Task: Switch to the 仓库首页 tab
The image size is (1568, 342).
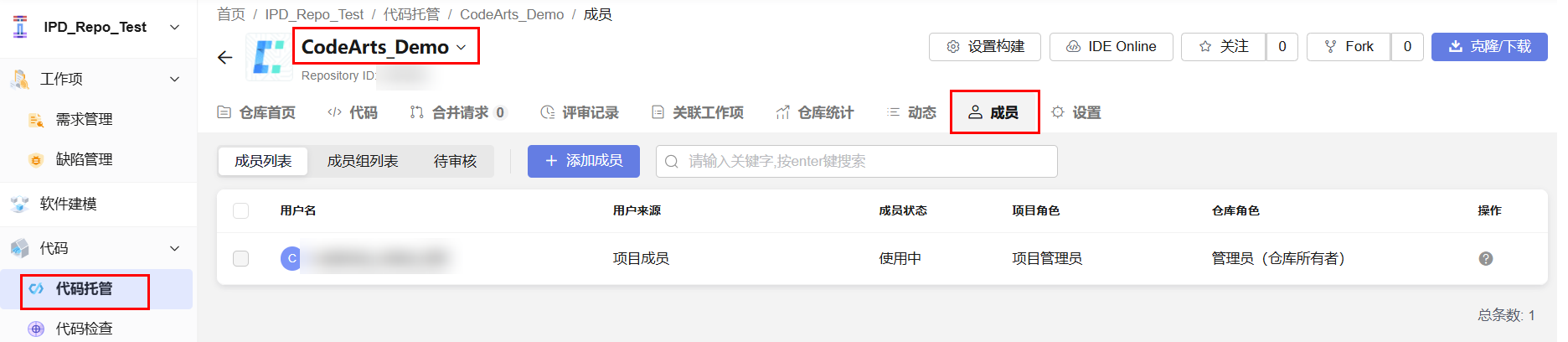Action: pyautogui.click(x=256, y=112)
